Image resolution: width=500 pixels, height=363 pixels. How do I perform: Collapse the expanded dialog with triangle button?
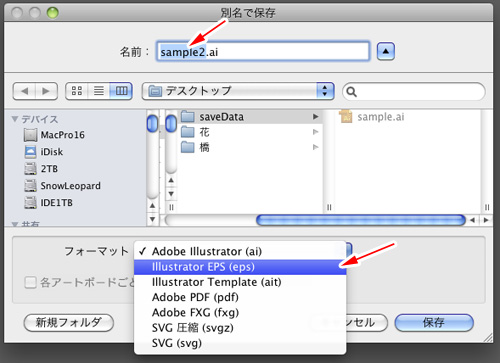click(386, 52)
